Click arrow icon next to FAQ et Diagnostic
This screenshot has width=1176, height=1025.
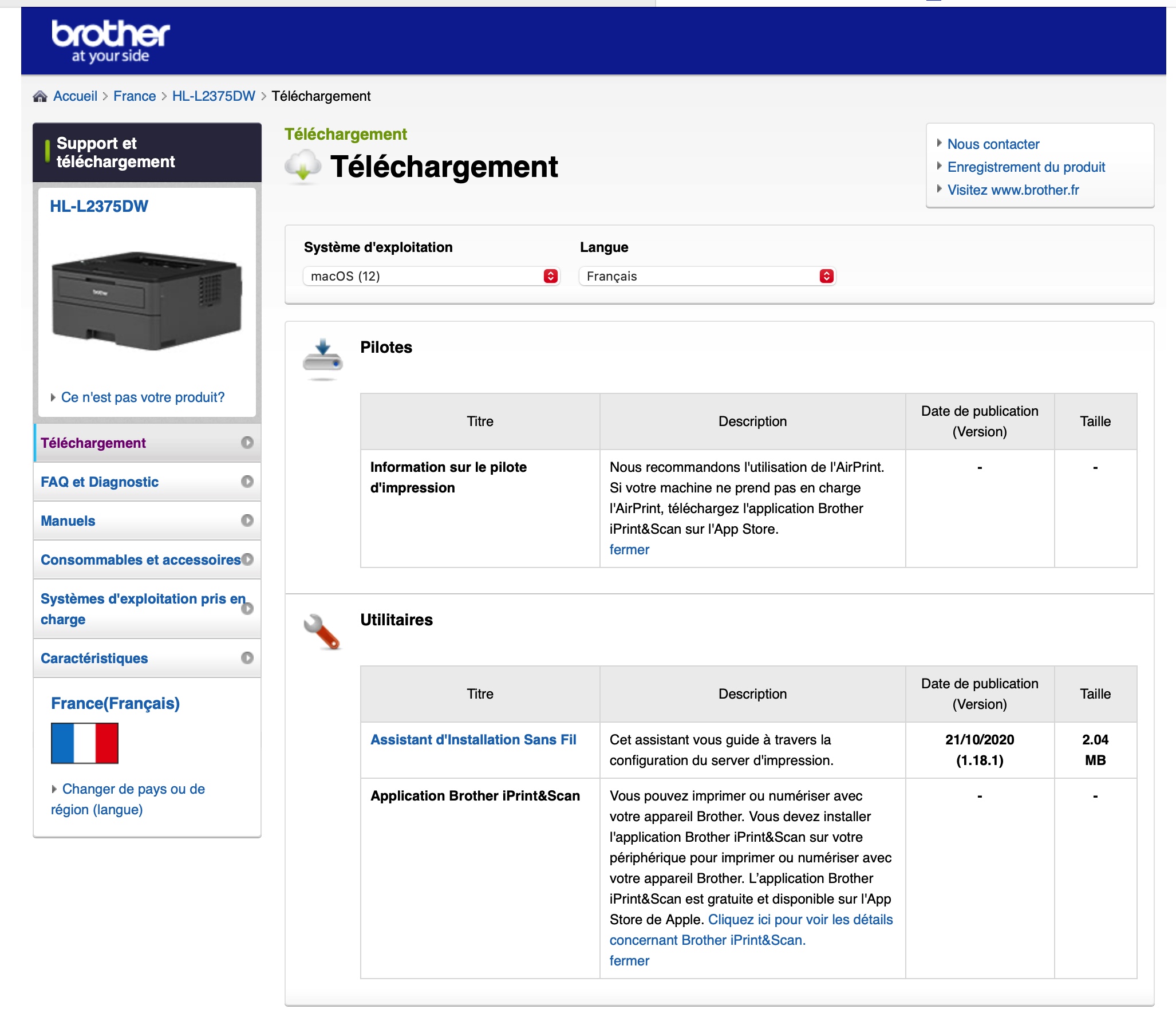pyautogui.click(x=247, y=482)
